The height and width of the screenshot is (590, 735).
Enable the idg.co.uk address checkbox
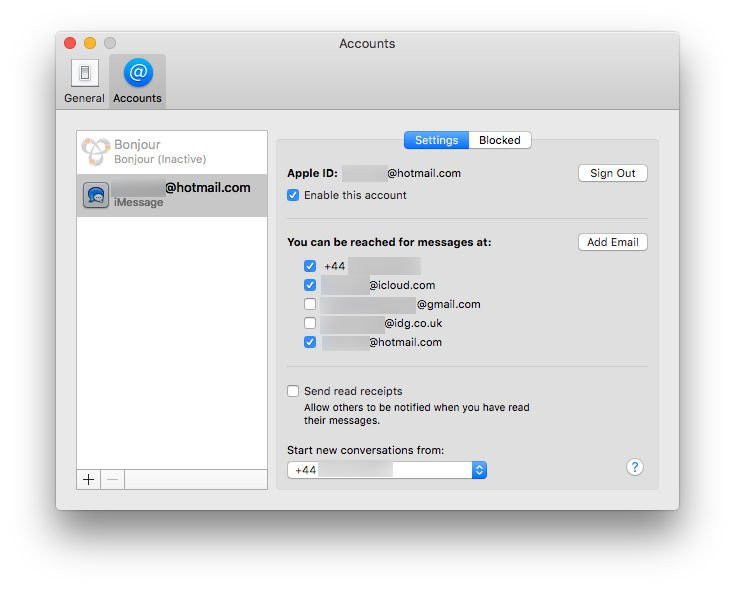310,323
